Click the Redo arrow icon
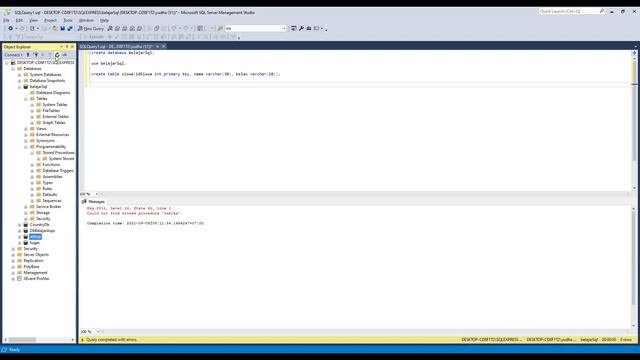The image size is (640, 360). pyautogui.click(x=186, y=29)
